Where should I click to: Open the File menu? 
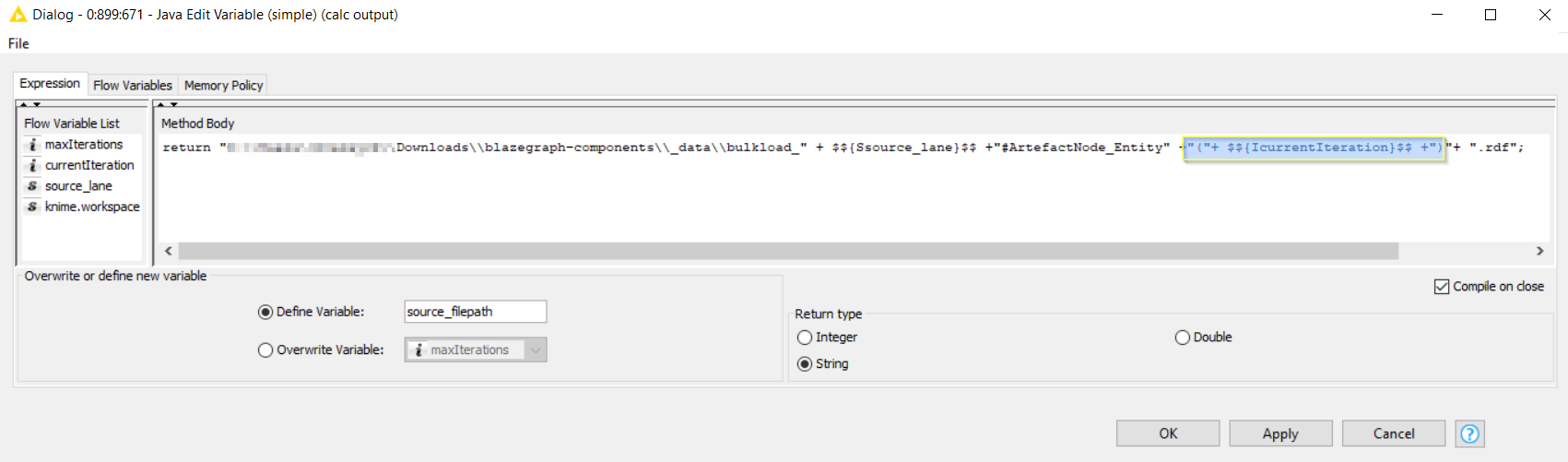pyautogui.click(x=18, y=43)
